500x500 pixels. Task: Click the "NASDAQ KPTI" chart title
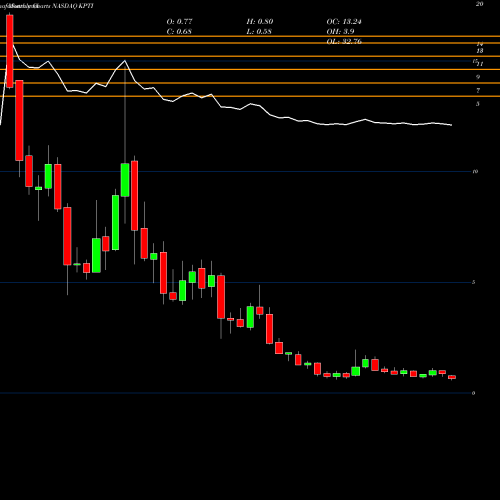73,6
